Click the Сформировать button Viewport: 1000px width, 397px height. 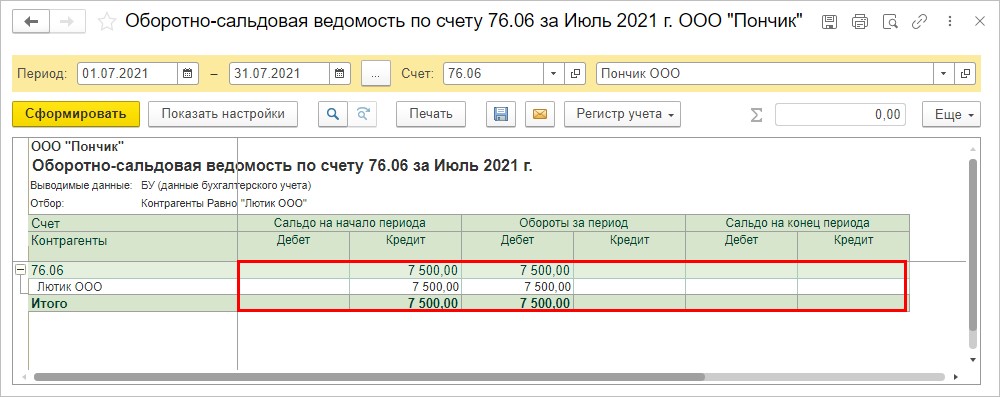[x=76, y=114]
